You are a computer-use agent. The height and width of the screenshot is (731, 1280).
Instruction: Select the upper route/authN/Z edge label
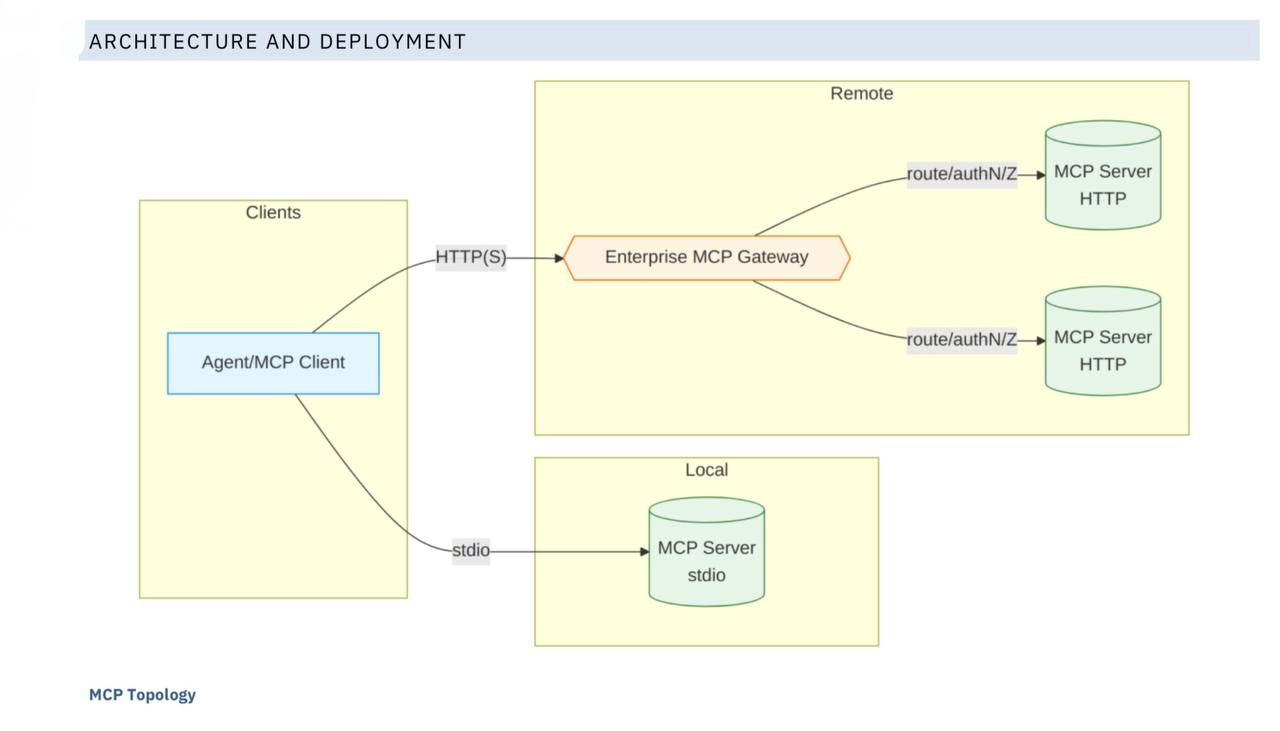(962, 175)
